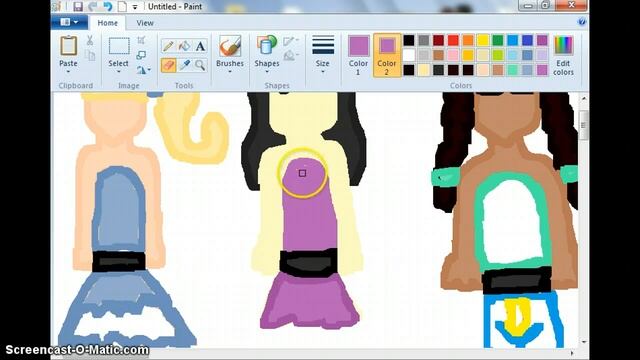Click the Brushes paintbrush icon
Screen dimensions: 640x360
[x=230, y=46]
